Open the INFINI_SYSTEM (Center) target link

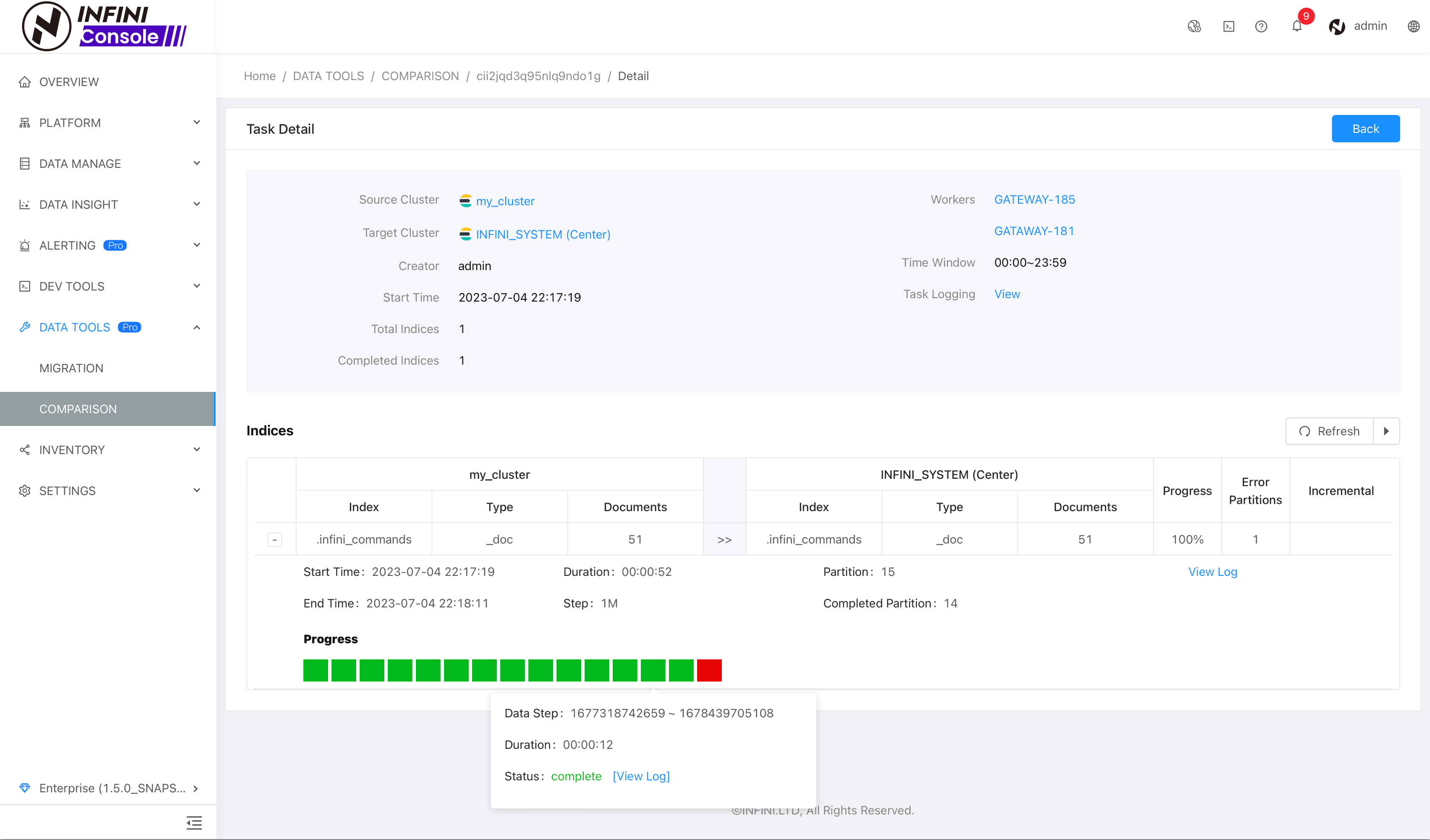(543, 234)
